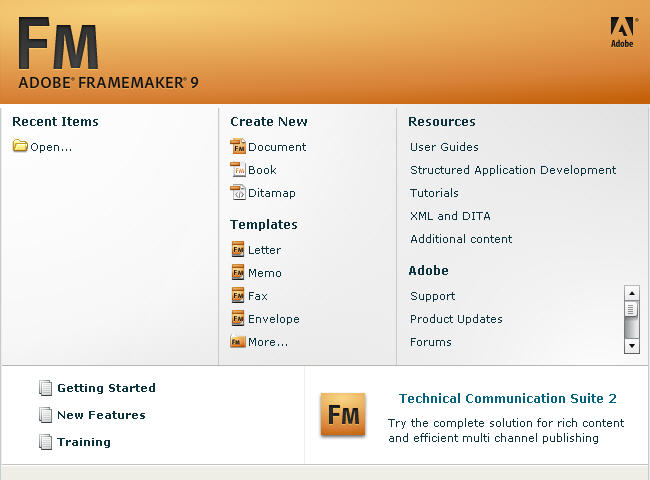Click the page icon beside Training
The image size is (650, 480).
tap(45, 441)
